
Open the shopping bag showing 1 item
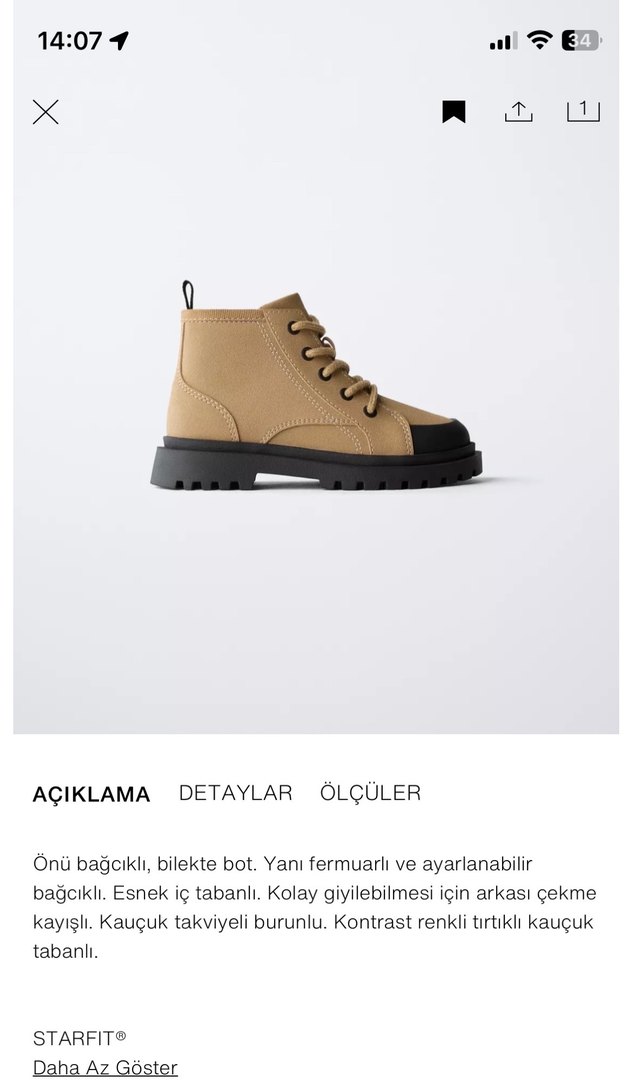[583, 111]
